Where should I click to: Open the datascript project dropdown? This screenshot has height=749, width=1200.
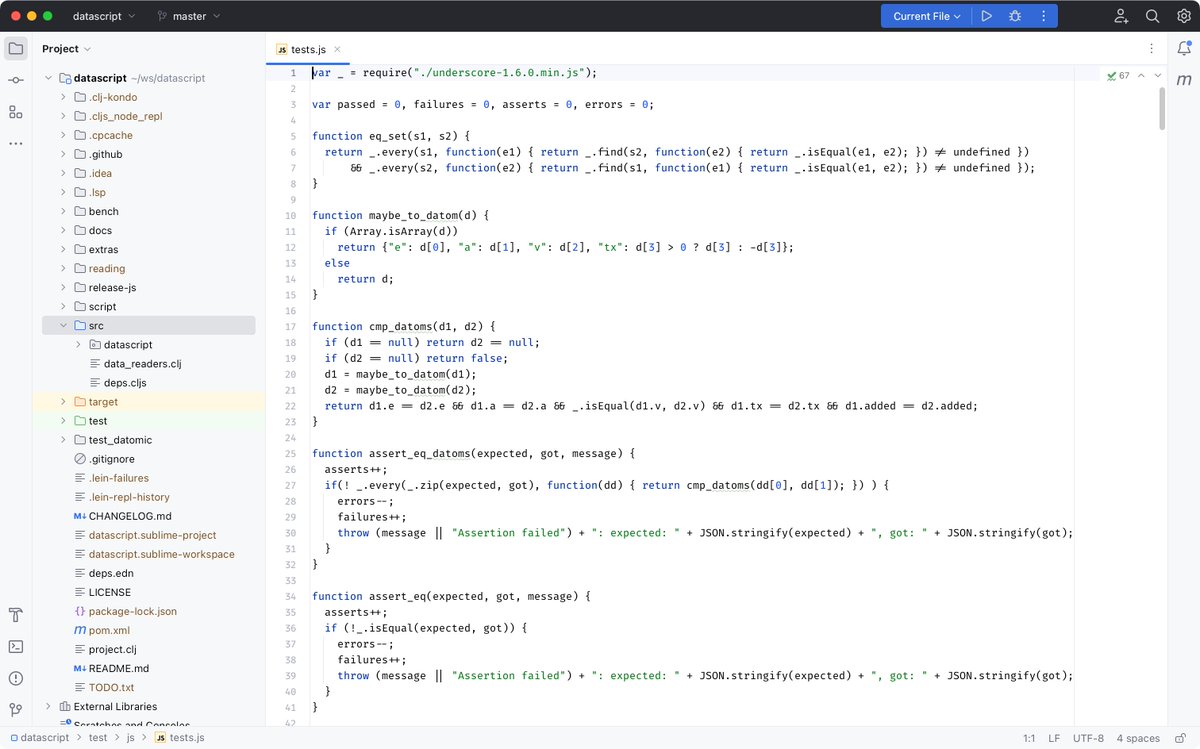(105, 16)
